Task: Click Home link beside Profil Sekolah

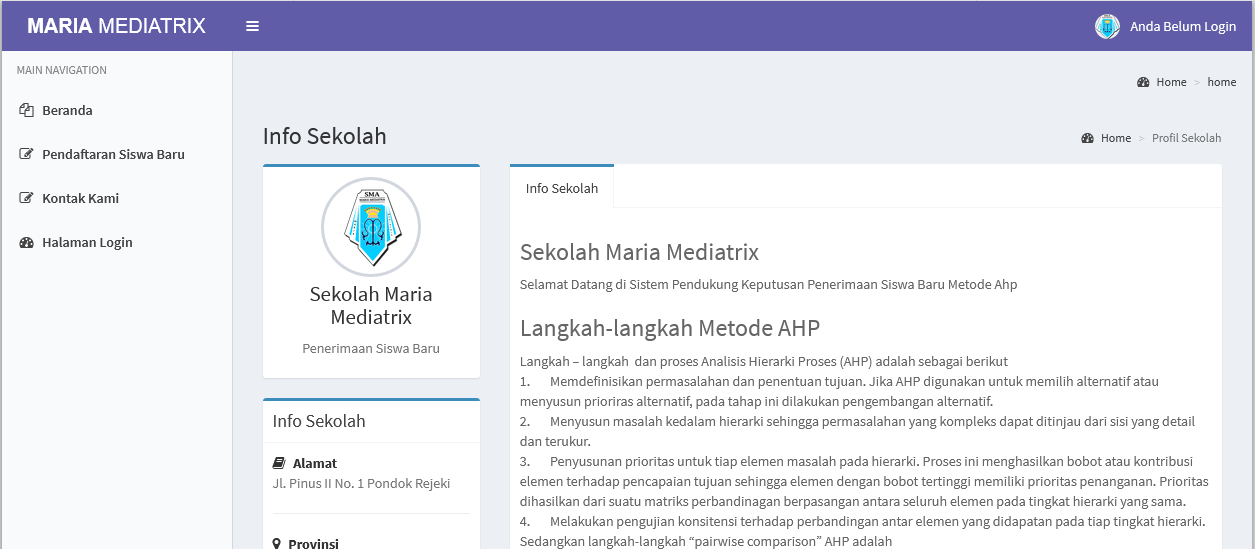Action: tap(1115, 138)
